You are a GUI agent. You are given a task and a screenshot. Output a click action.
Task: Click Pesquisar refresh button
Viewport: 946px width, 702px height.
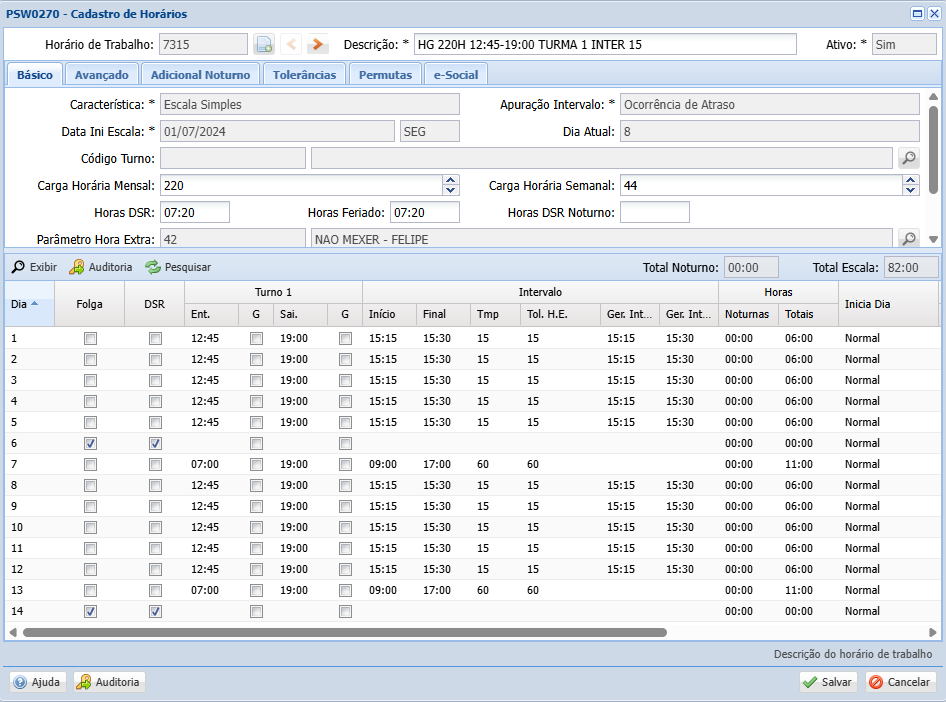click(x=178, y=267)
